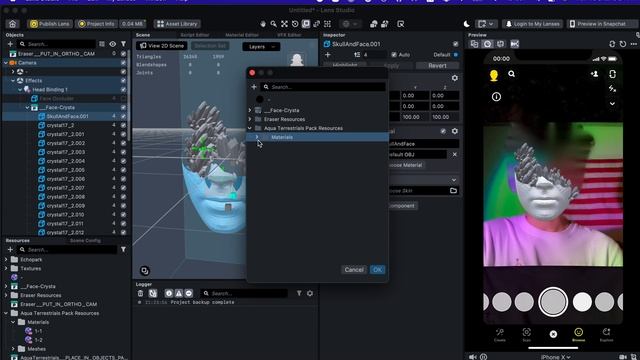Confirm with OK in asset picker
The image size is (640, 360).
click(x=378, y=270)
